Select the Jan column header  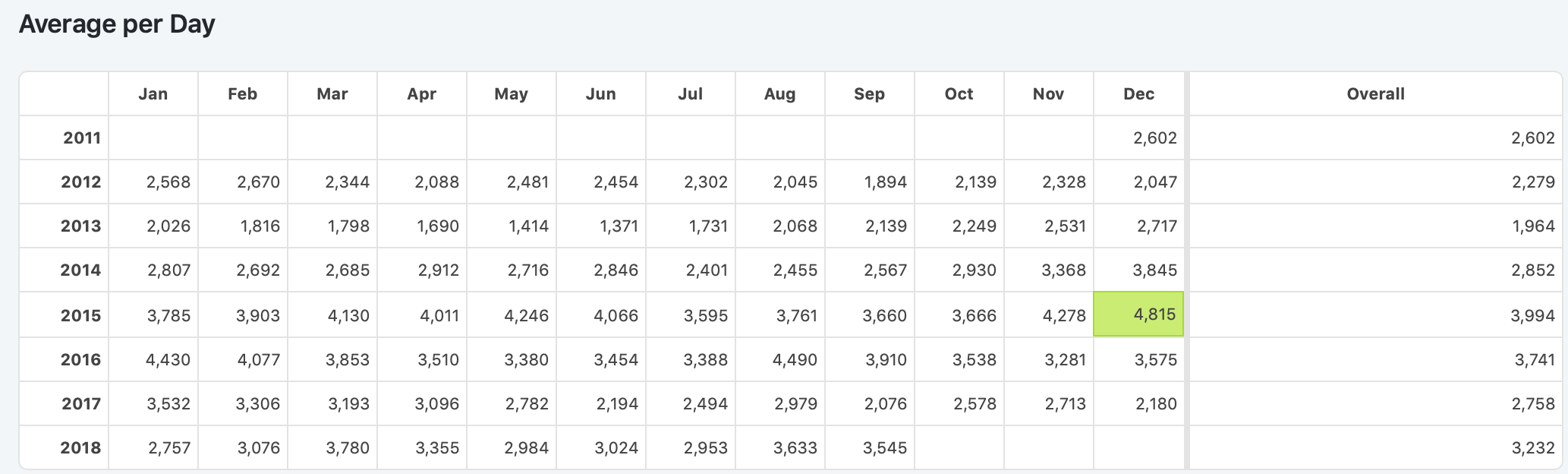click(153, 94)
